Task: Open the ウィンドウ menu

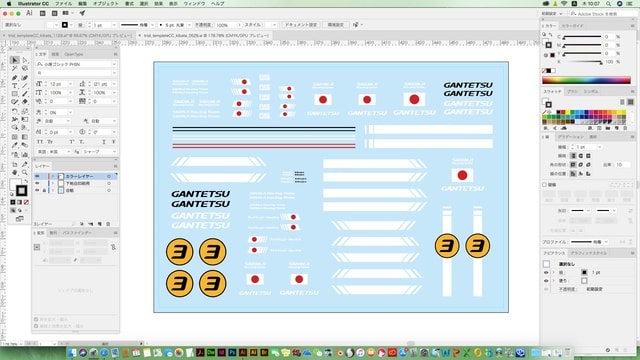Action: pyautogui.click(x=194, y=4)
